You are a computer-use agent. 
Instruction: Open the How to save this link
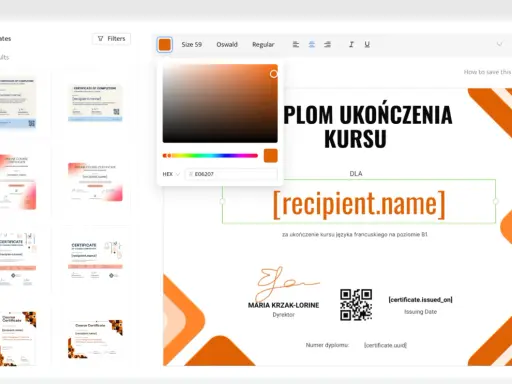(x=487, y=72)
